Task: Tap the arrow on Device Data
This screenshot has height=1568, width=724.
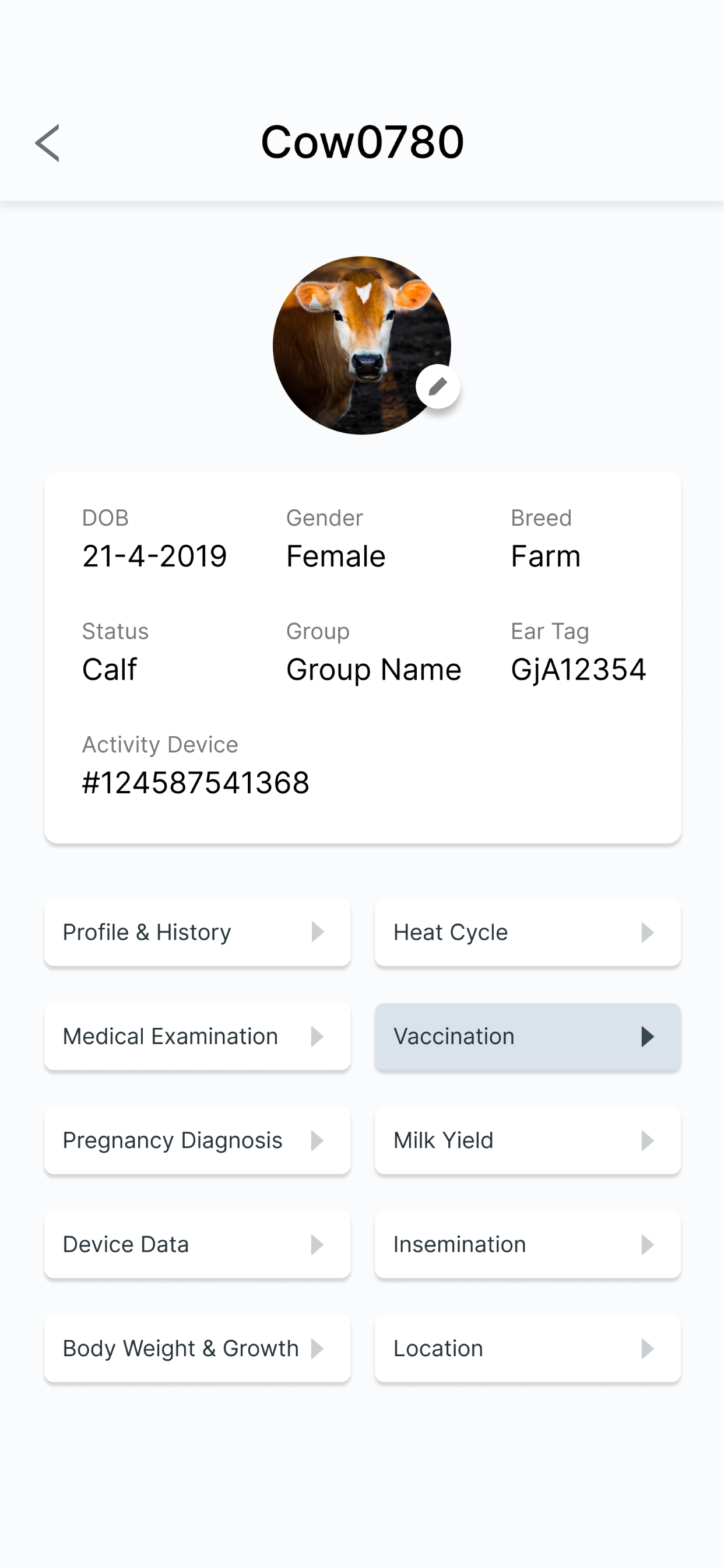Action: coord(317,1244)
